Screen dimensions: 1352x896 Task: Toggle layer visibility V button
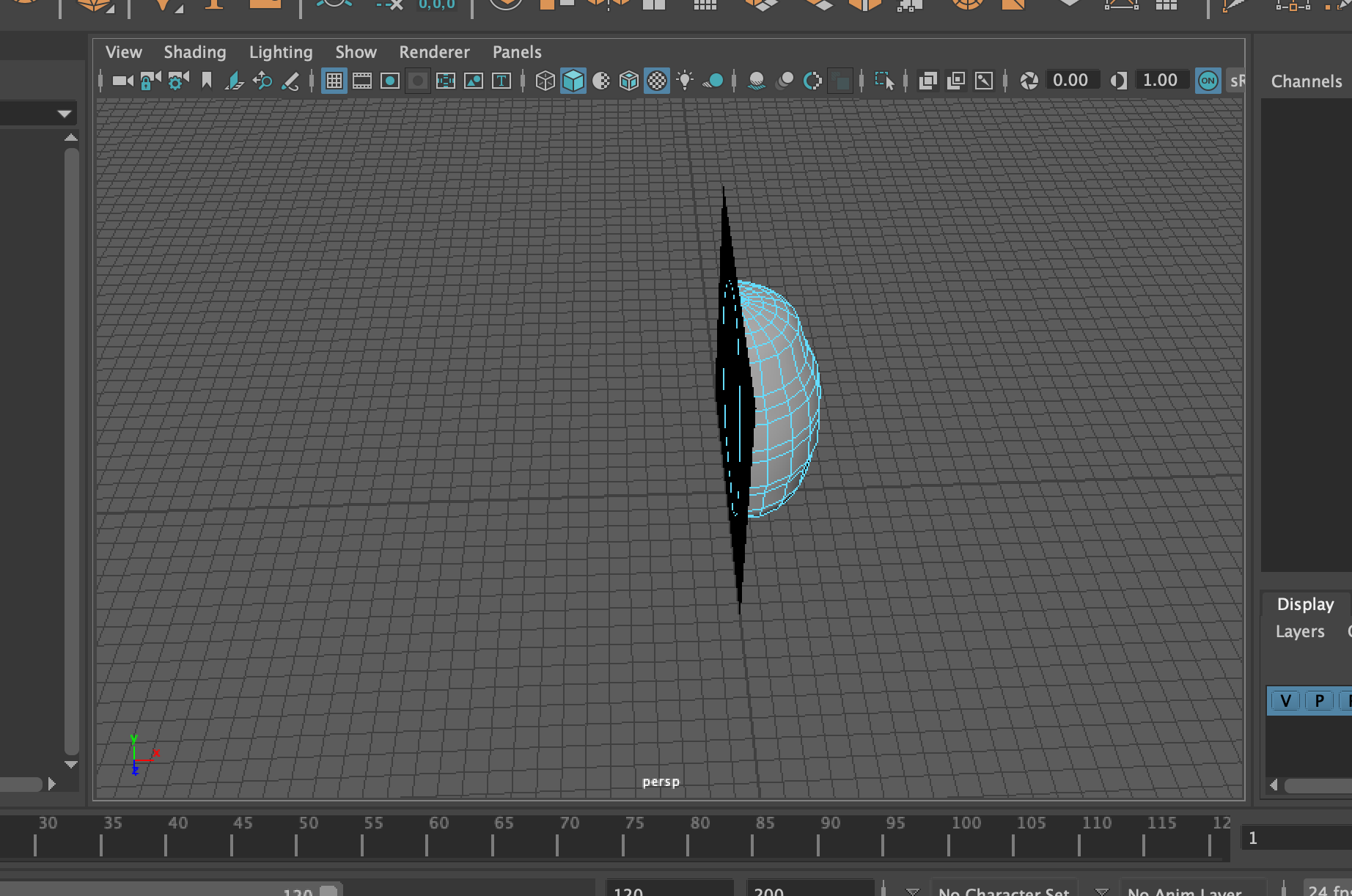click(x=1285, y=700)
